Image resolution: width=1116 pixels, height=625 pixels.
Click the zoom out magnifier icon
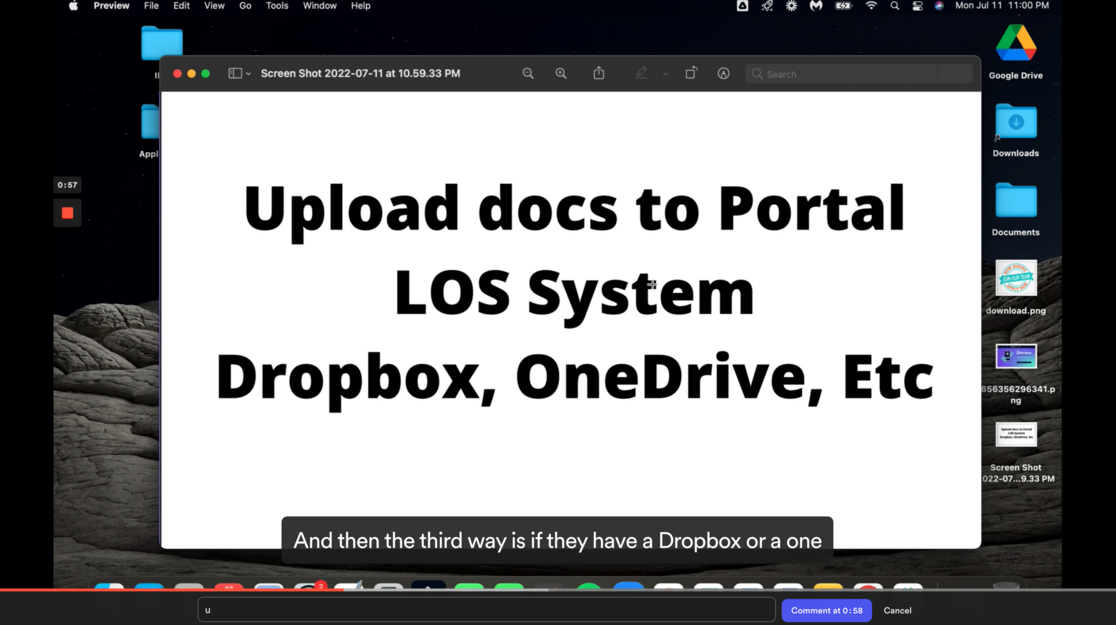pyautogui.click(x=528, y=74)
